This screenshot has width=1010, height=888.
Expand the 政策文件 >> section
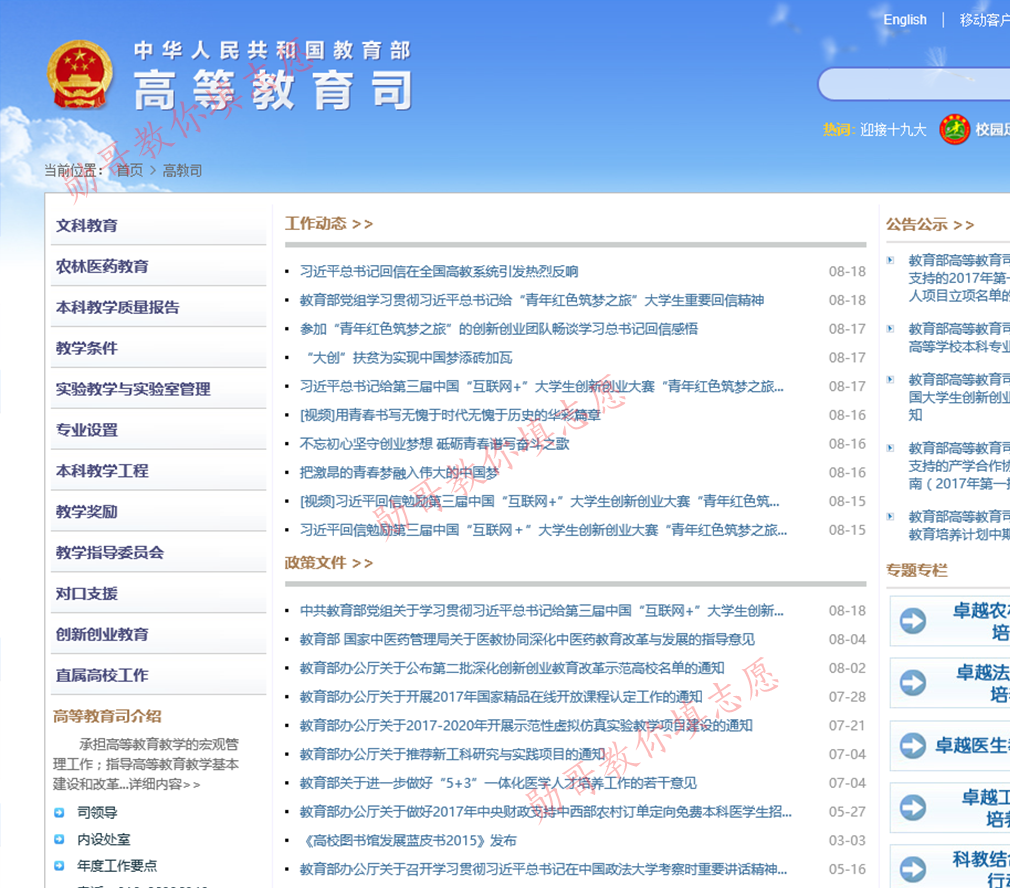click(x=329, y=563)
